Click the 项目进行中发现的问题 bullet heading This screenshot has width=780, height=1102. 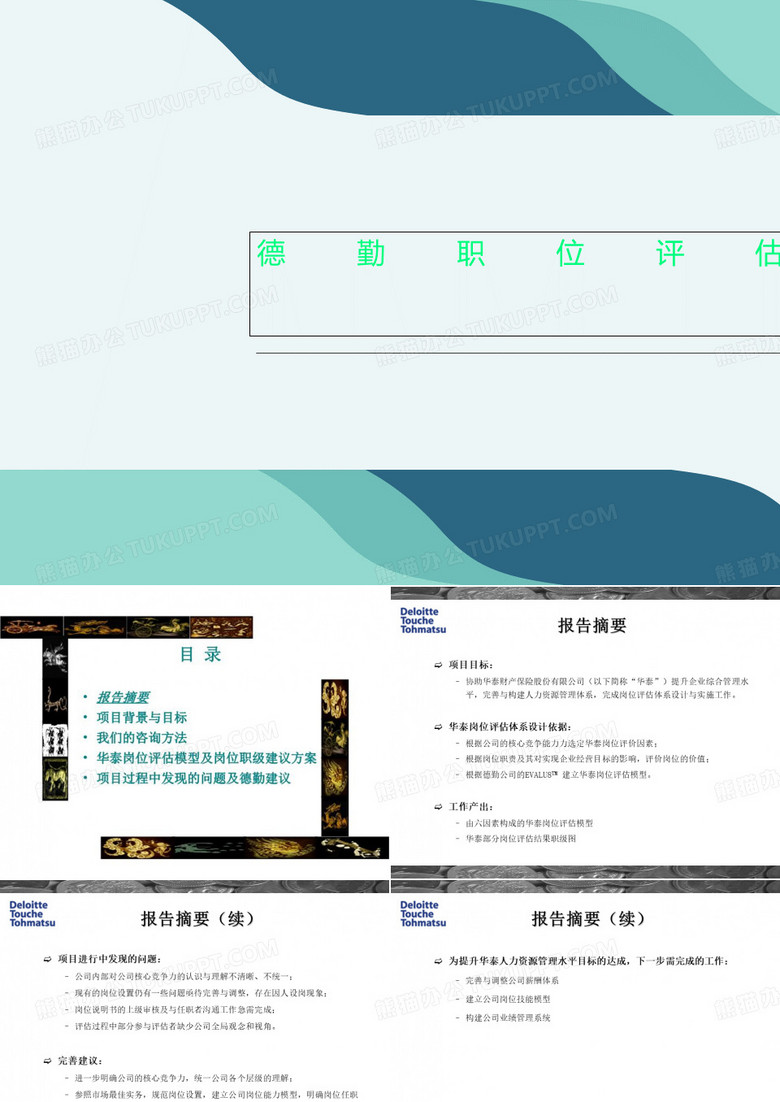110,959
